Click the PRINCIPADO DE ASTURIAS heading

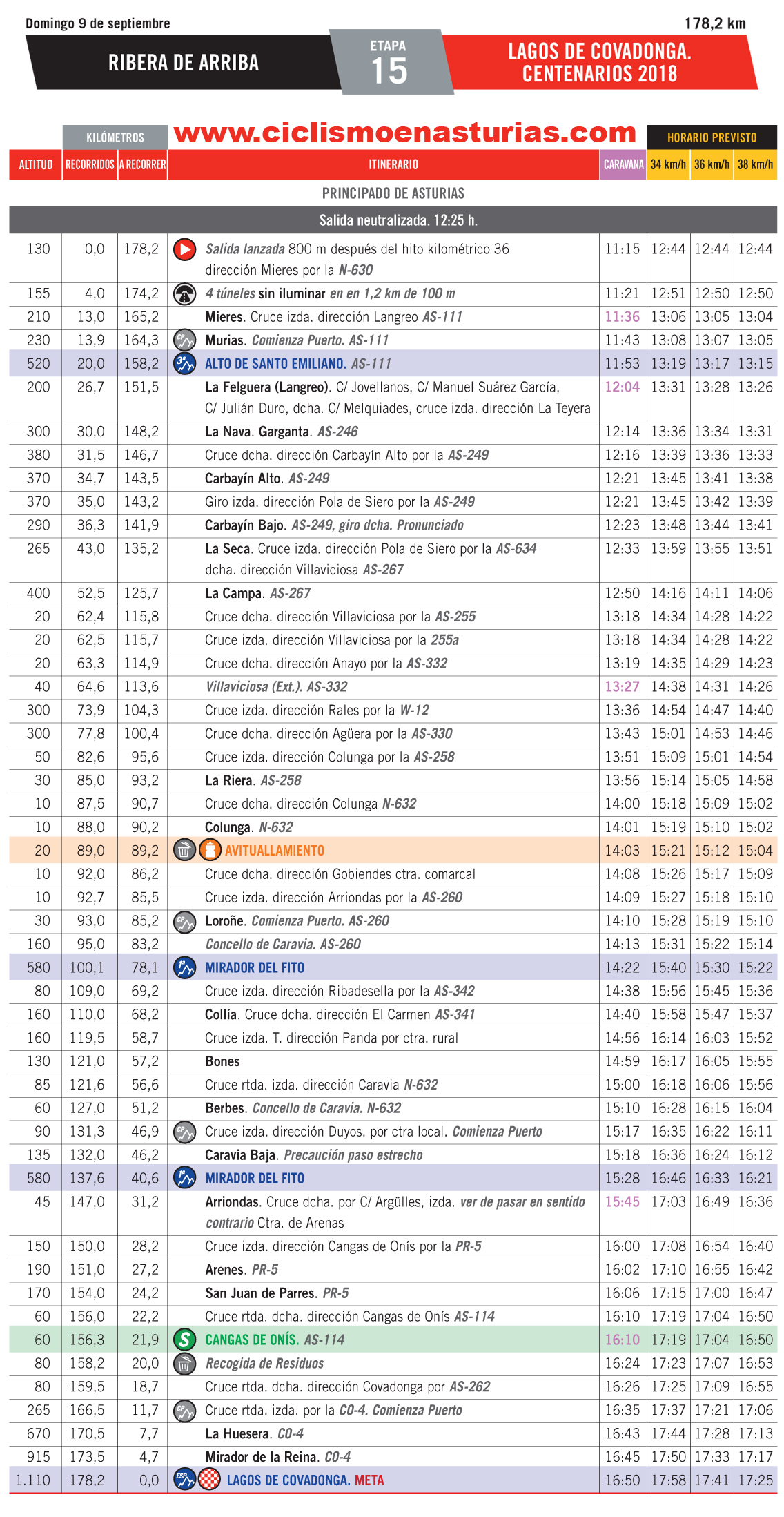(x=393, y=193)
